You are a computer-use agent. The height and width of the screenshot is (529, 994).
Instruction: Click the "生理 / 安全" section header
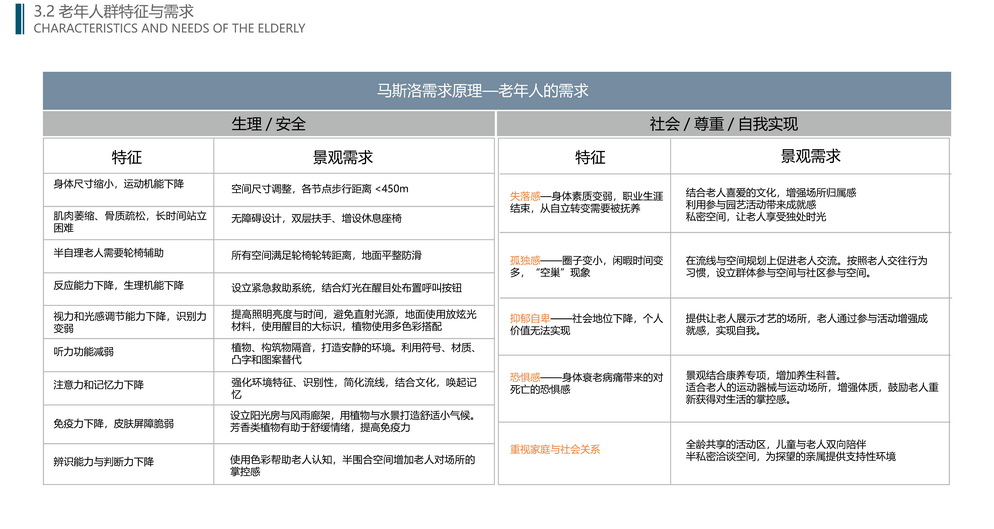[x=268, y=124]
